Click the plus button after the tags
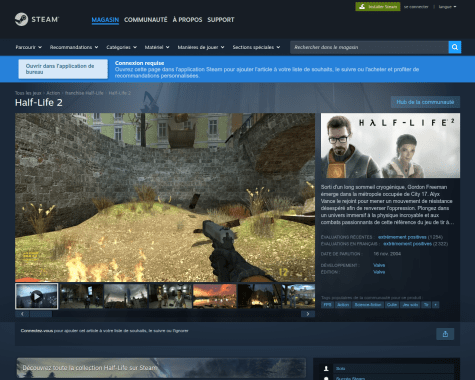The image size is (475, 380). tap(435, 305)
